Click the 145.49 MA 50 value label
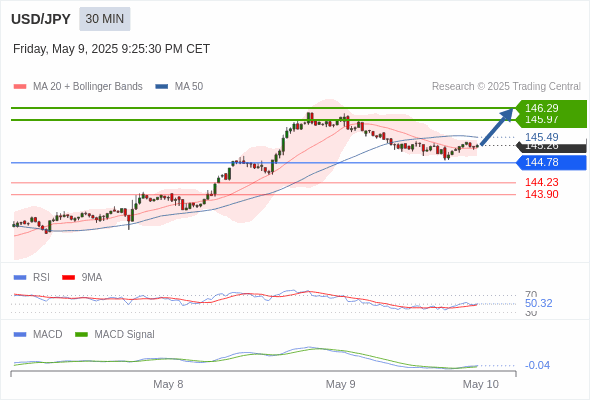This screenshot has width=590, height=400. click(x=541, y=137)
